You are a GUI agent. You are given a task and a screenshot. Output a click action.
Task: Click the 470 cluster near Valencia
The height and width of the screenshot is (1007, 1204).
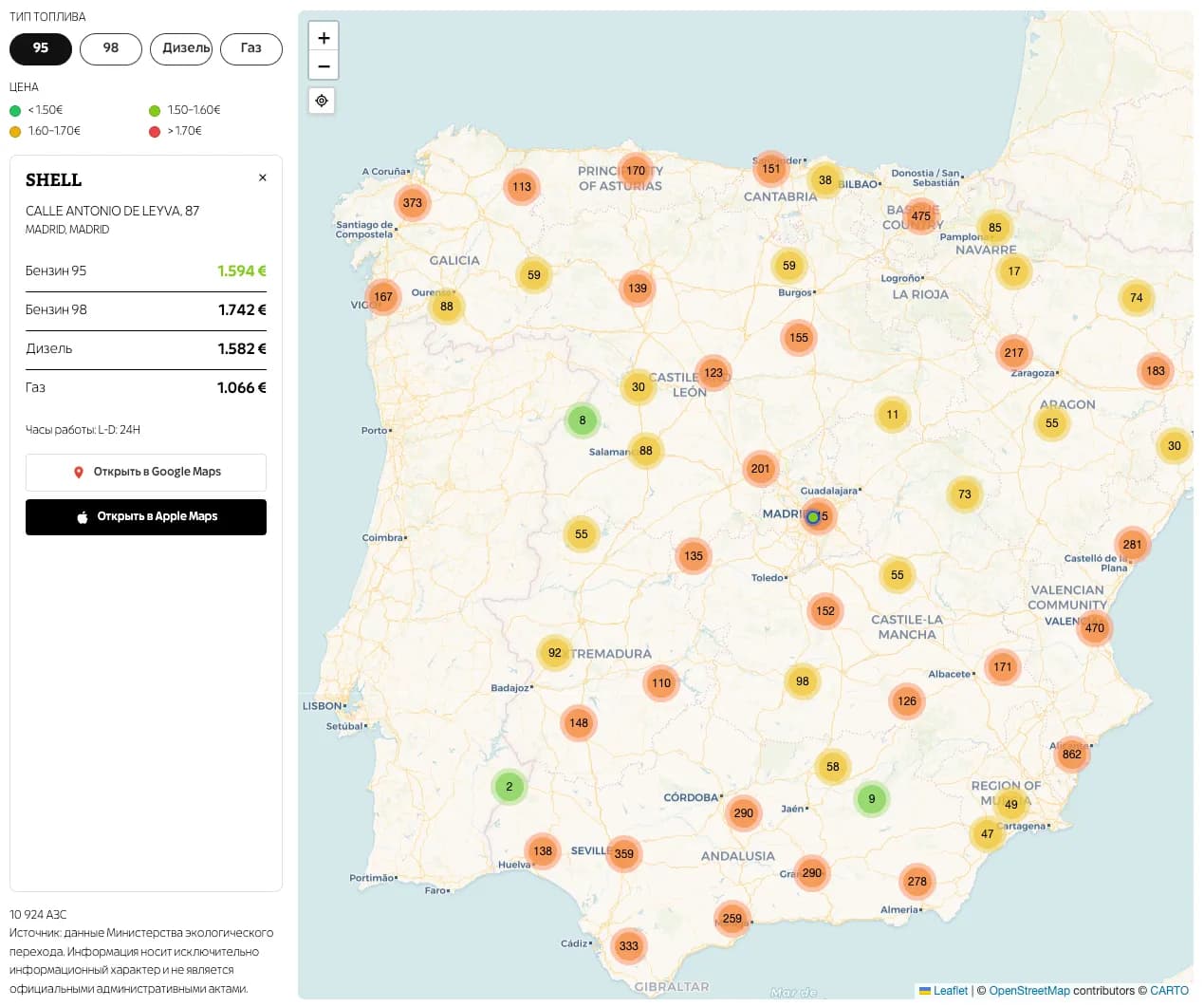(x=1095, y=628)
